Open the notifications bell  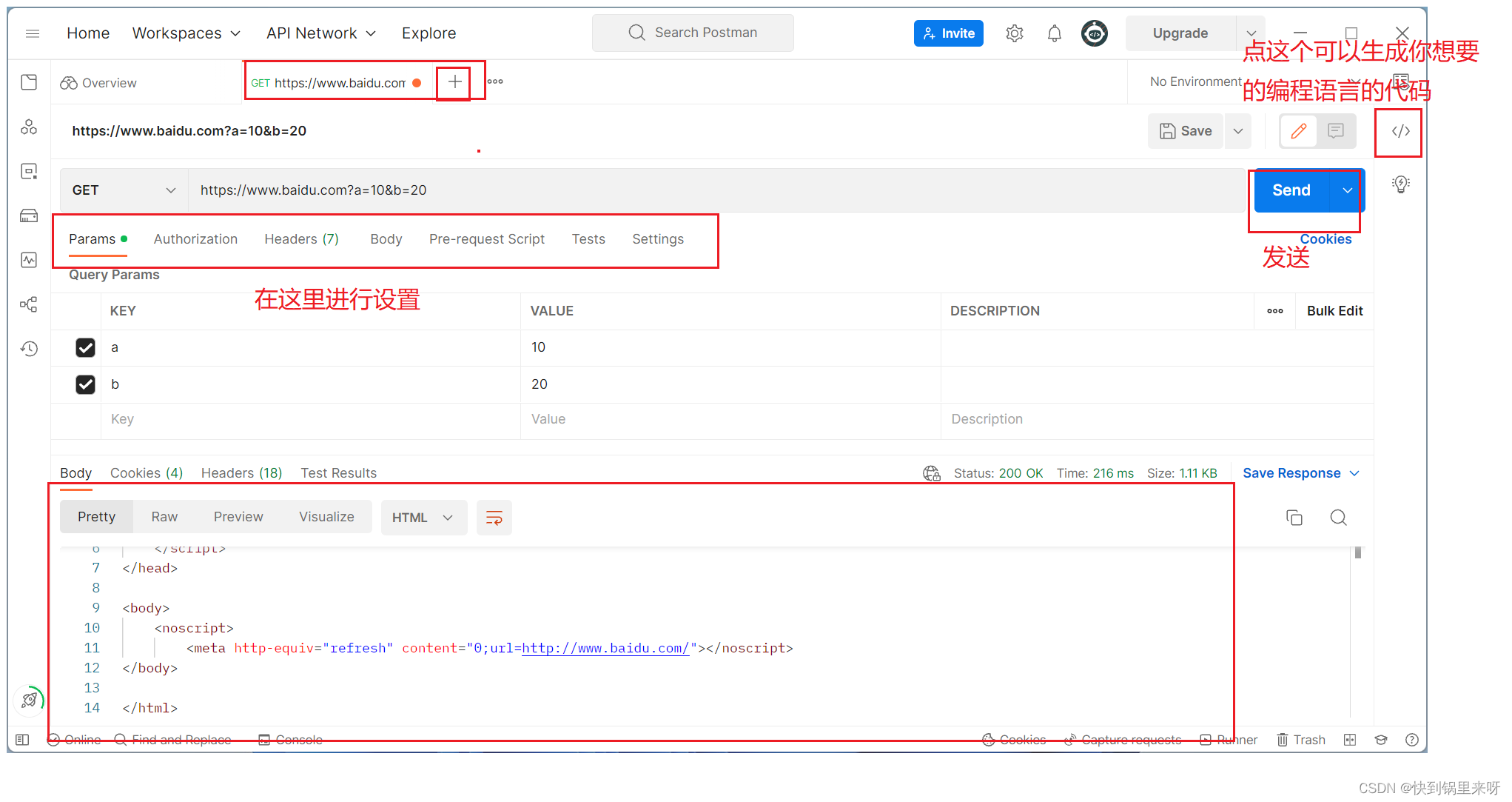pyautogui.click(x=1055, y=33)
